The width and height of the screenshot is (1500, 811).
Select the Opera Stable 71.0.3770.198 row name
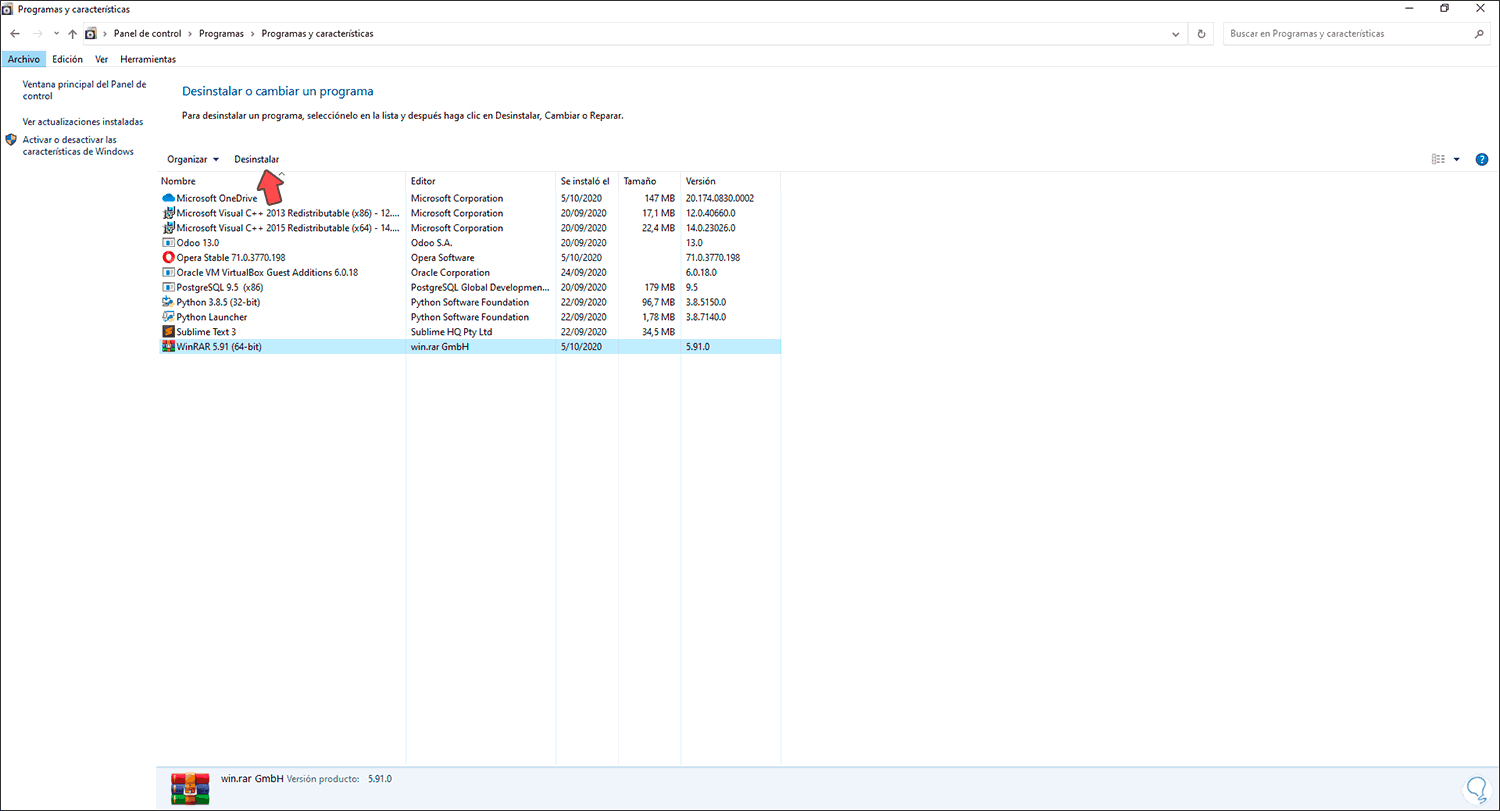pyautogui.click(x=231, y=258)
